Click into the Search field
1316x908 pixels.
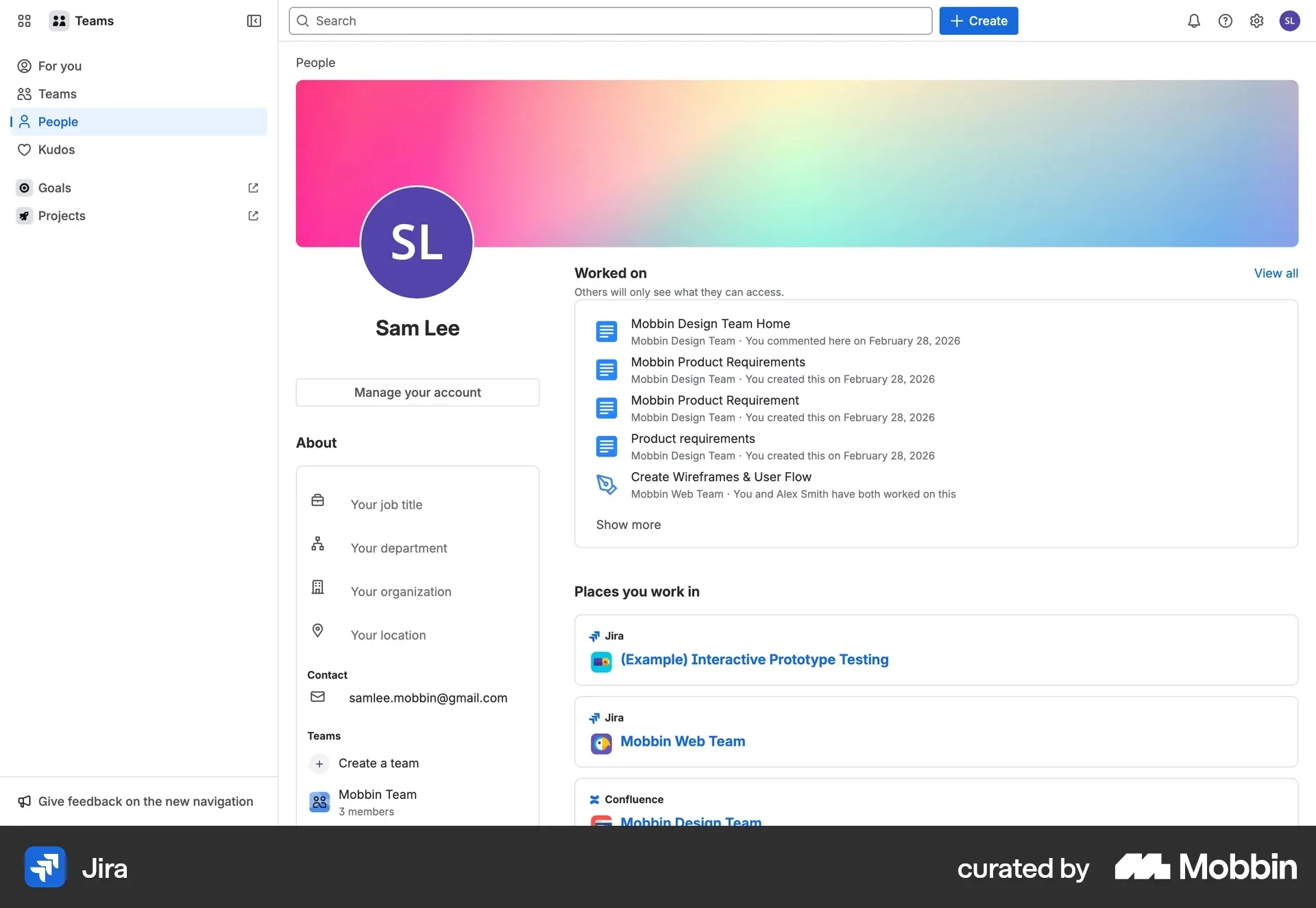(x=610, y=21)
